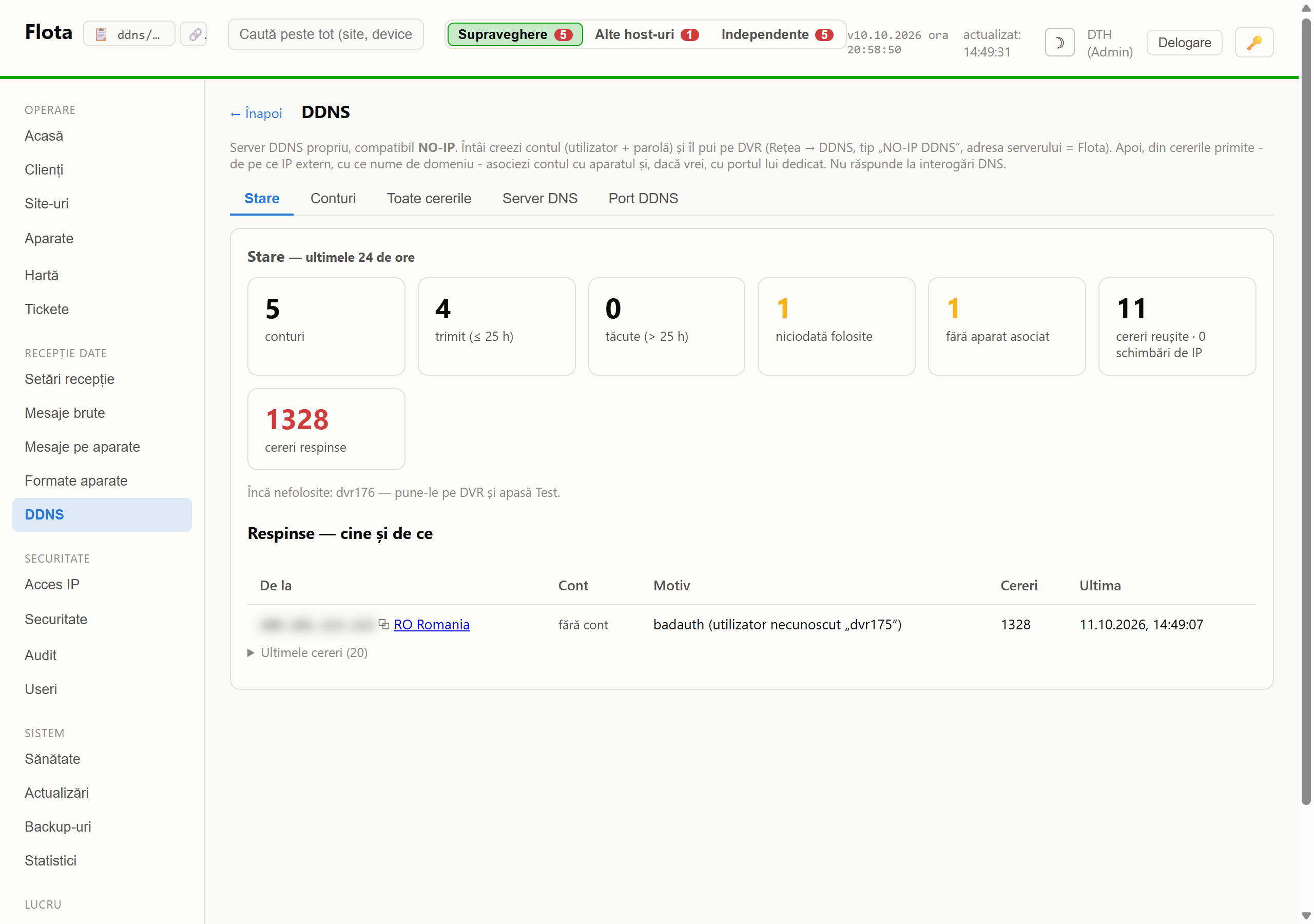Click the Delogare button
1314x924 pixels.
click(x=1184, y=43)
